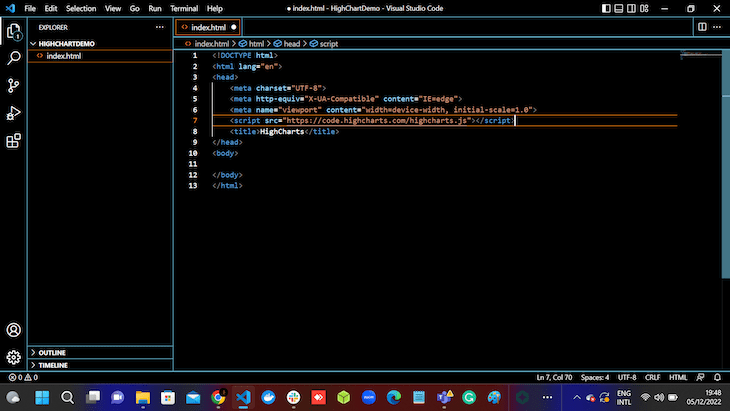
Task: Open Google Chrome from the taskbar
Action: 218,397
